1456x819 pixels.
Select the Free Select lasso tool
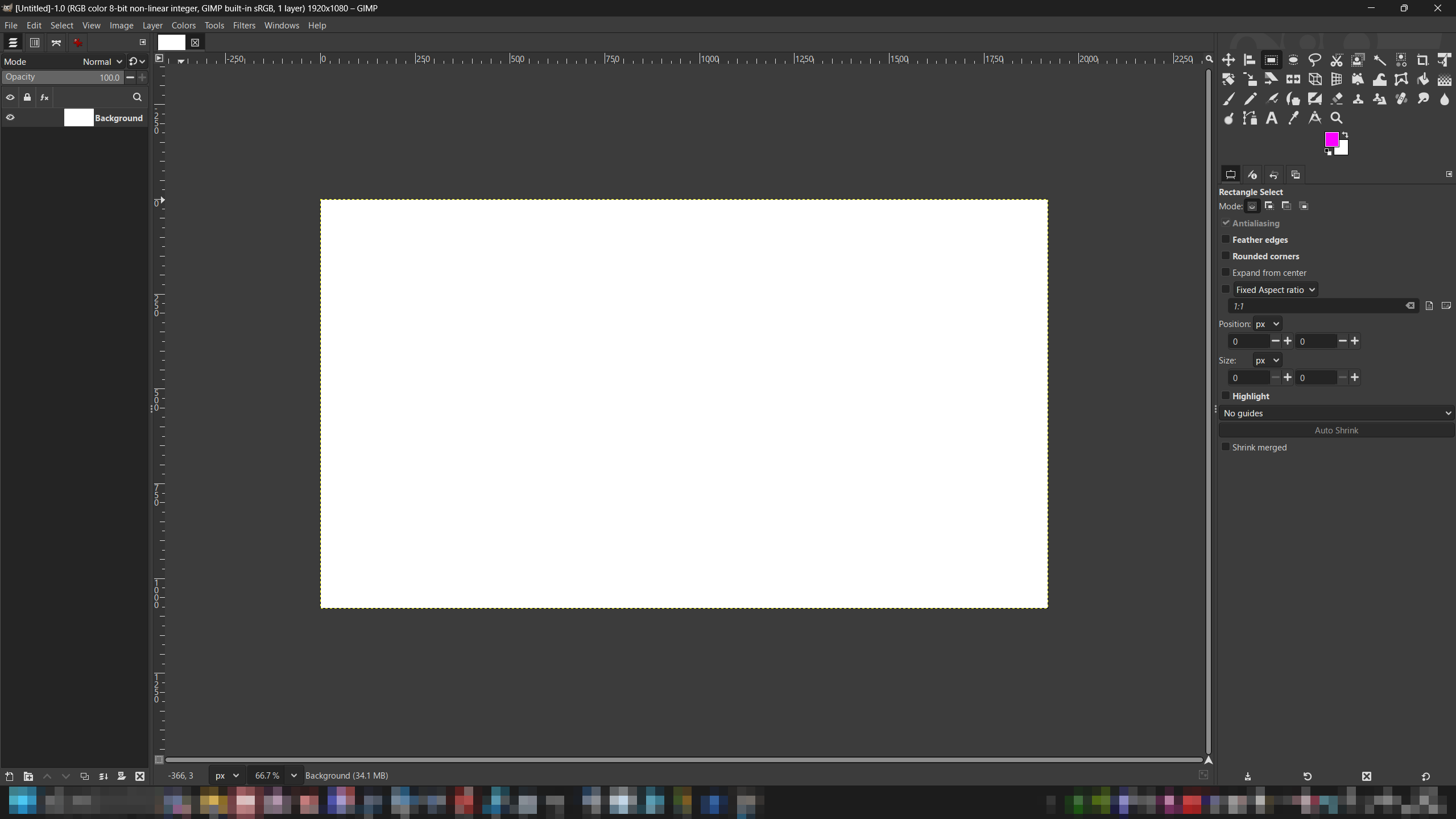pyautogui.click(x=1314, y=60)
